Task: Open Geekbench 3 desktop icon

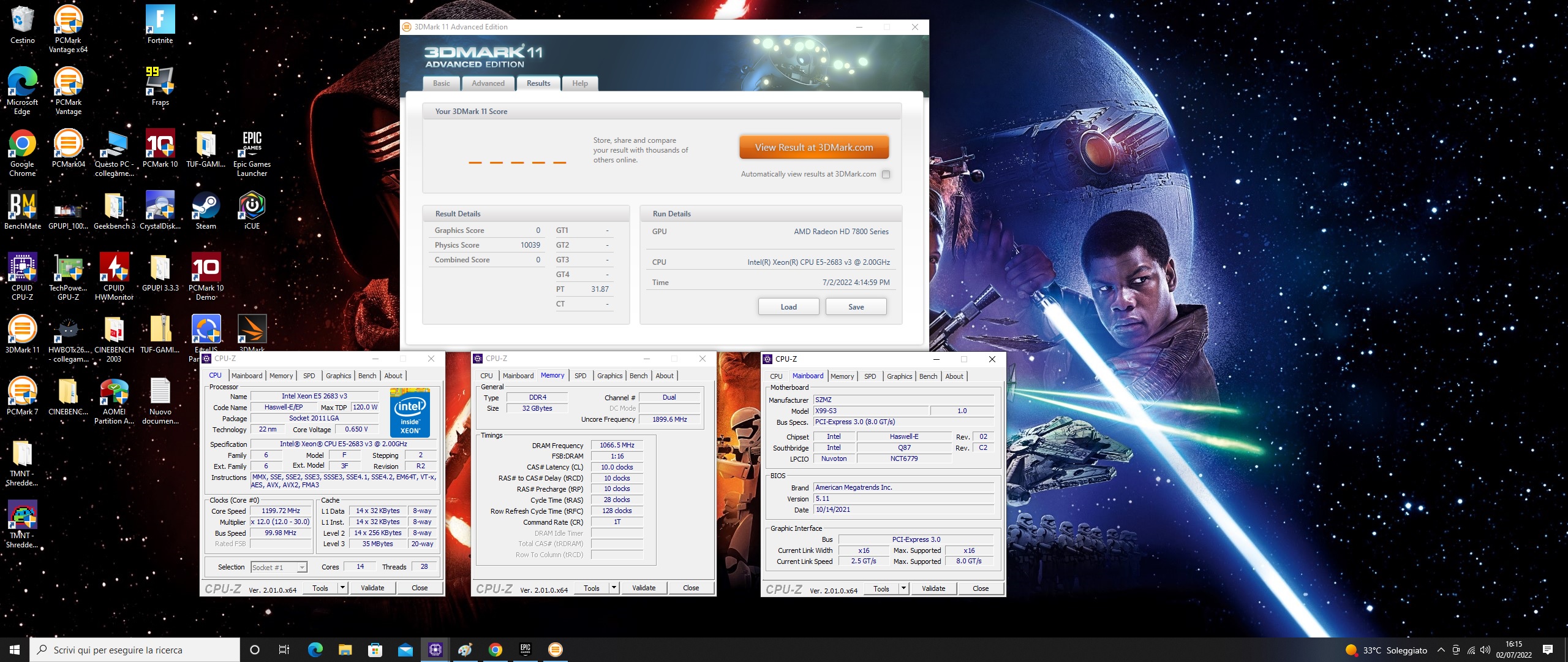Action: pyautogui.click(x=114, y=210)
